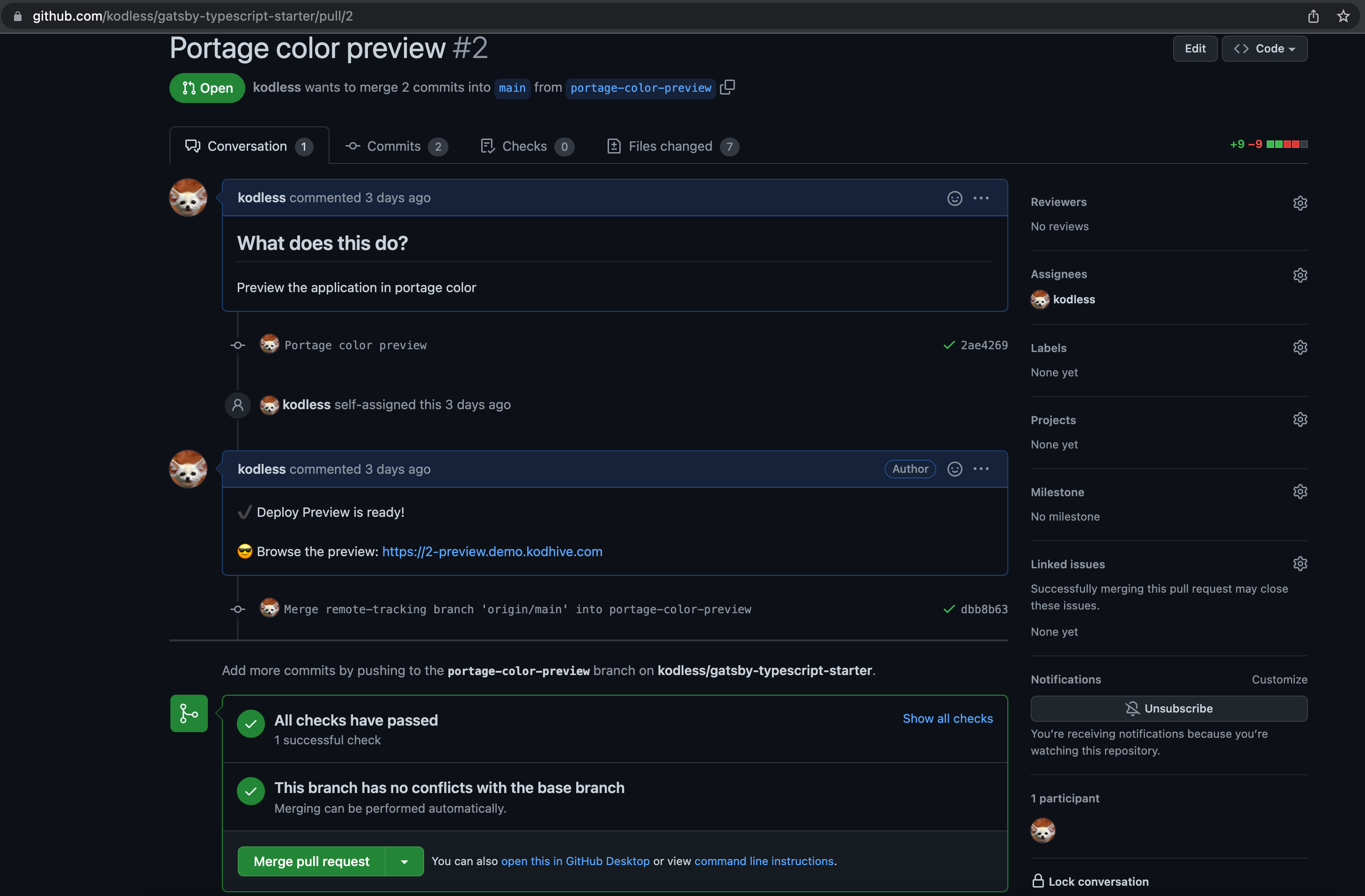This screenshot has width=1365, height=896.
Task: Click kodless assignee name in sidebar
Action: (1074, 300)
